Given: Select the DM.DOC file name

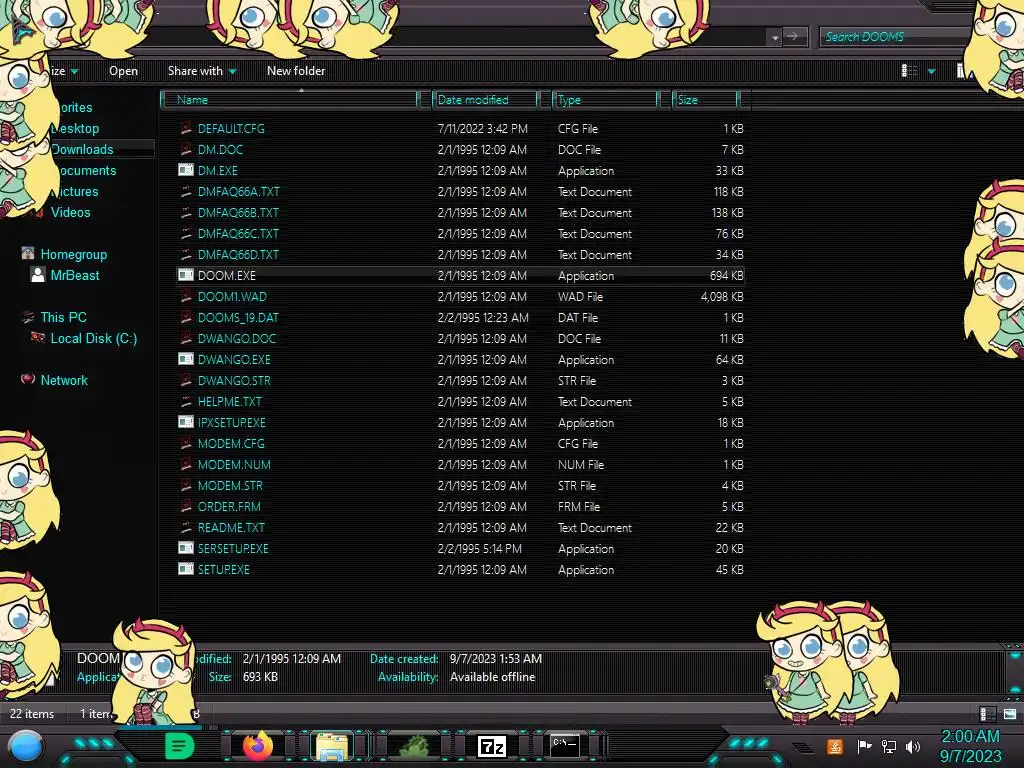Looking at the screenshot, I should pyautogui.click(x=220, y=150).
